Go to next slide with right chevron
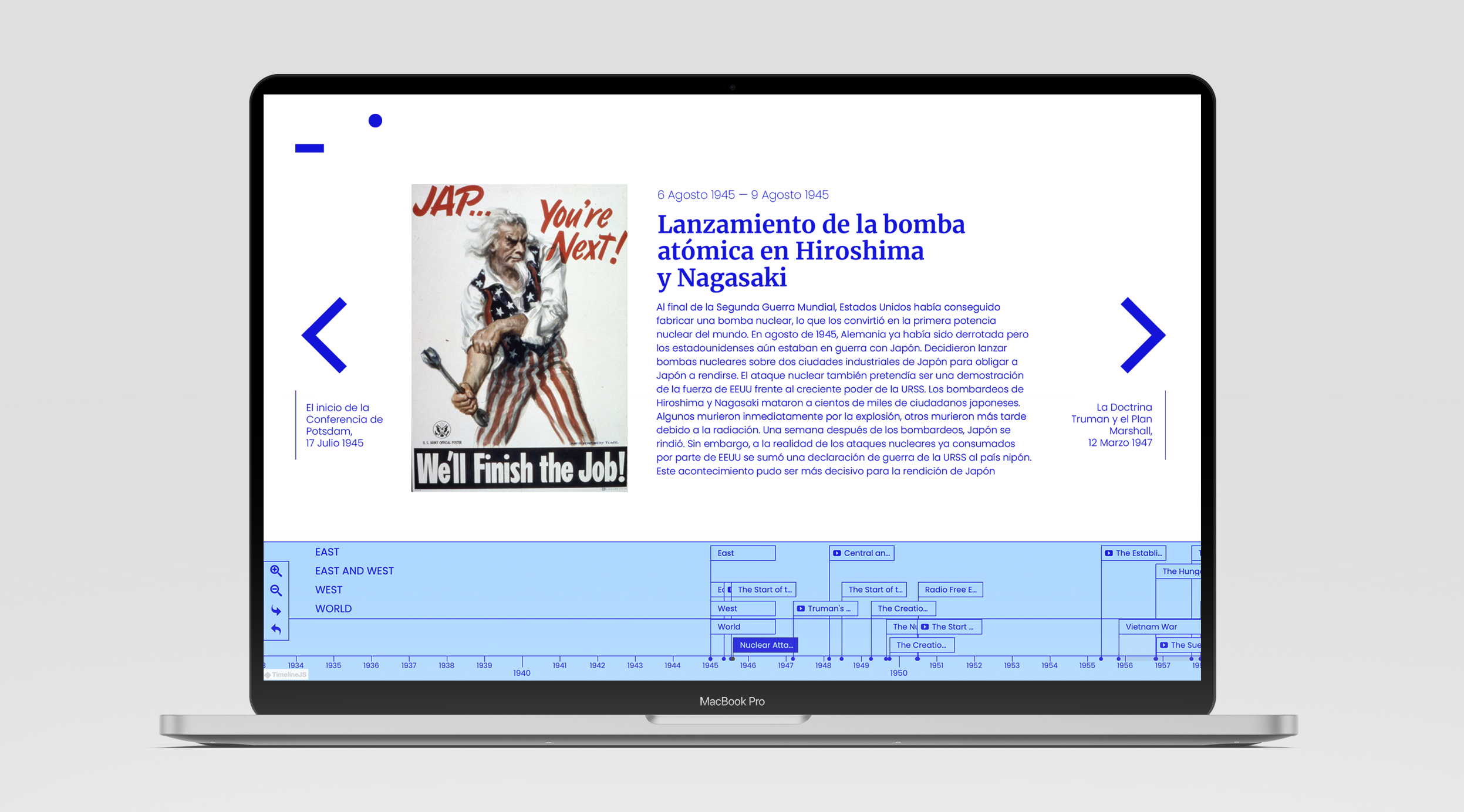 [1142, 335]
